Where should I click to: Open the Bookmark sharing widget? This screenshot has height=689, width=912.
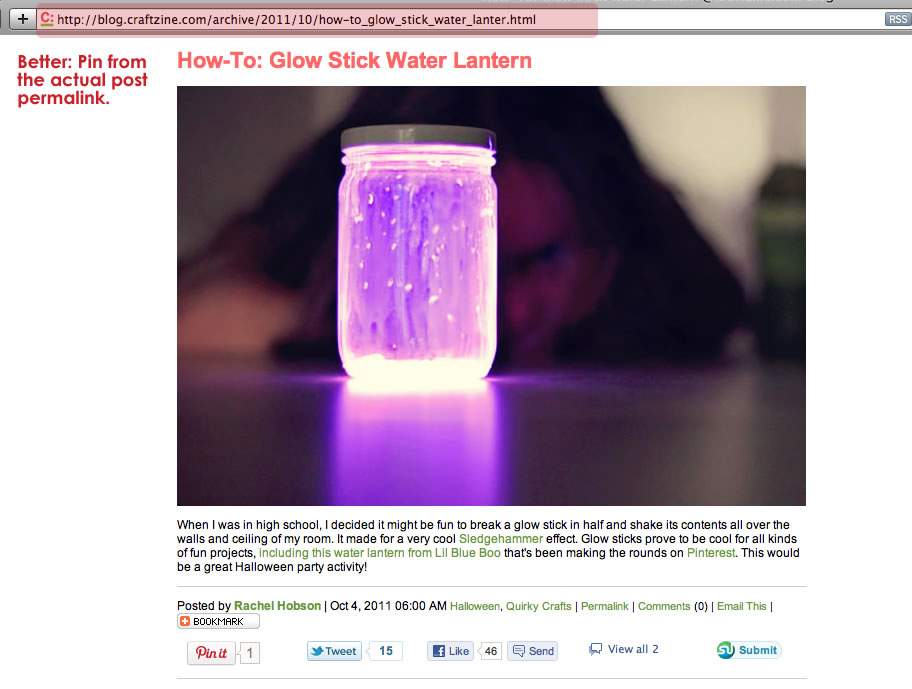(x=218, y=622)
